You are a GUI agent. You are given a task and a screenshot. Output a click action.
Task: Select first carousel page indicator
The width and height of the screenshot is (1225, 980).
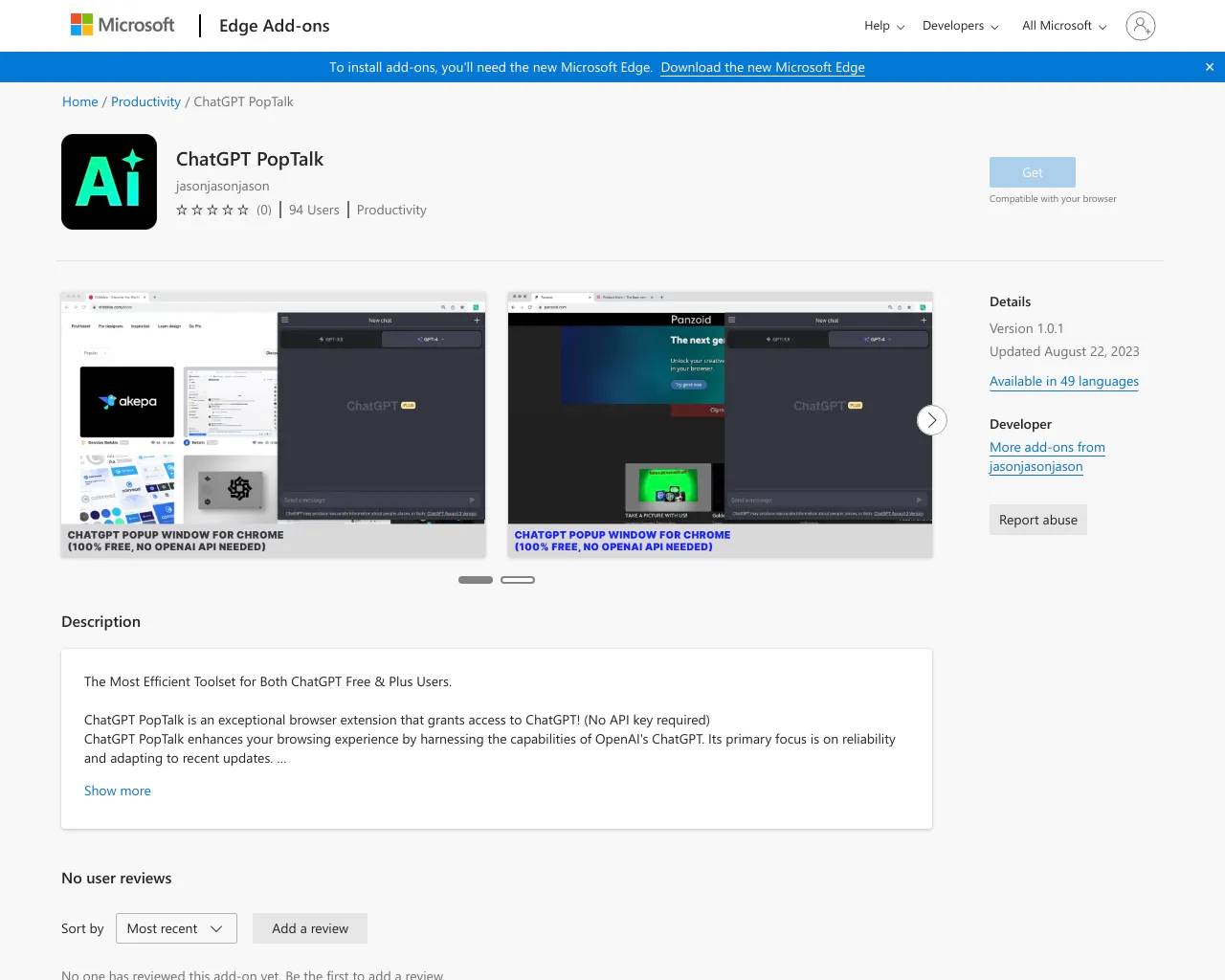tap(476, 580)
